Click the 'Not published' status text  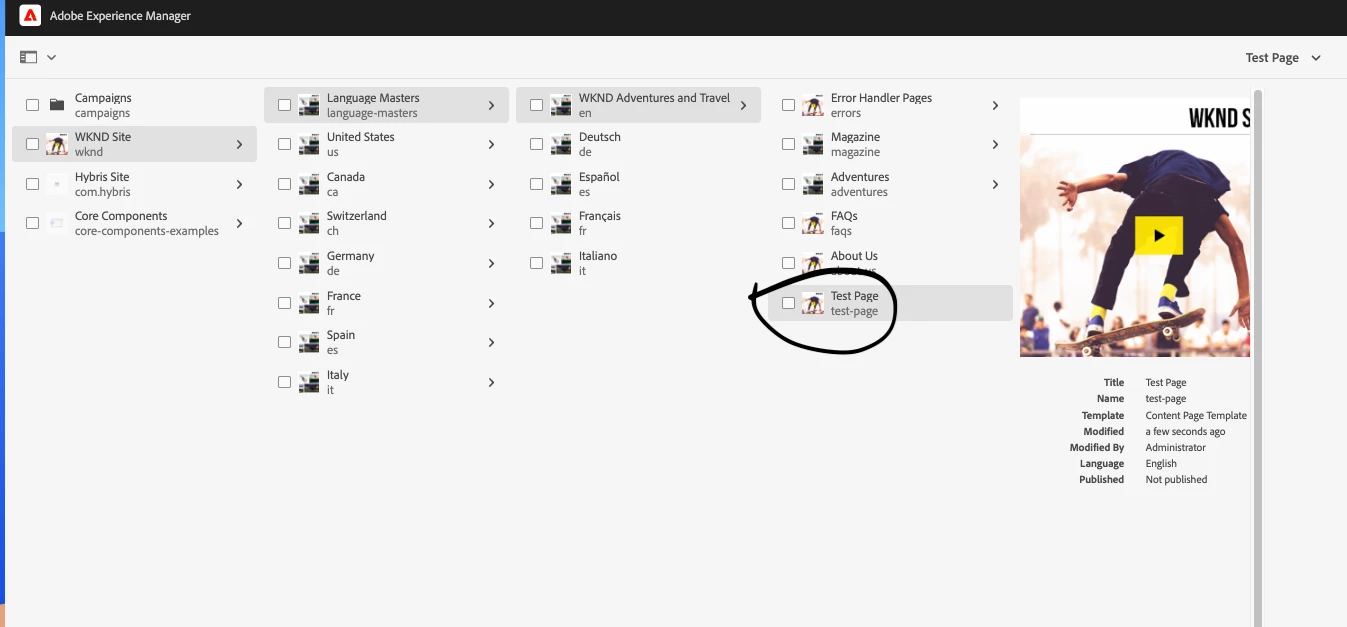click(1176, 479)
